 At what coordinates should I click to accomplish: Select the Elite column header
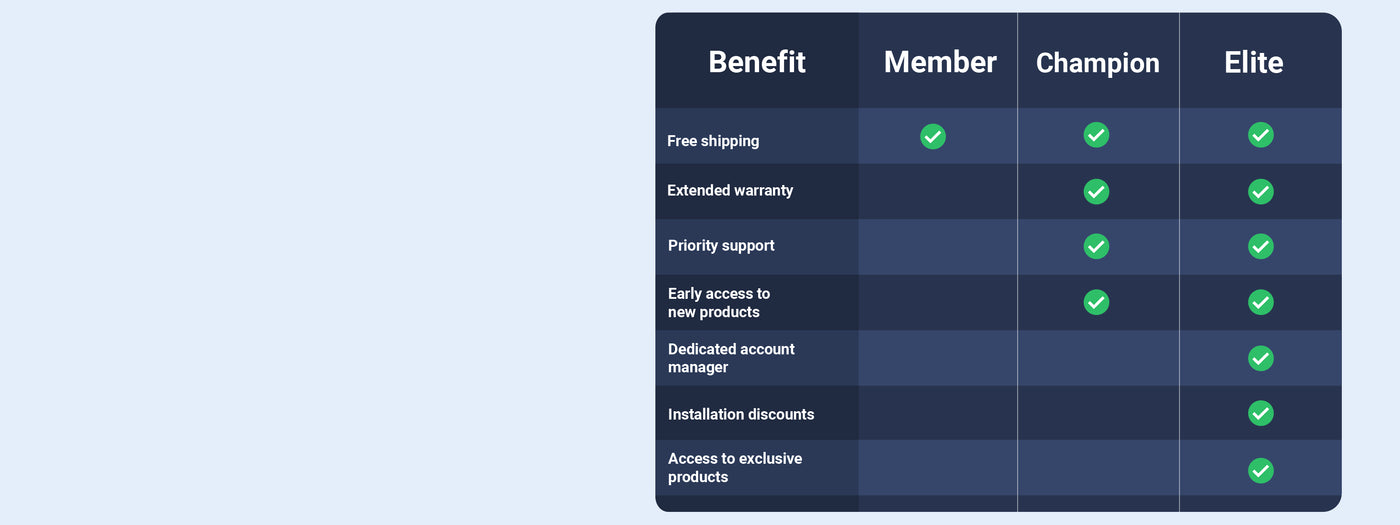[x=1254, y=62]
